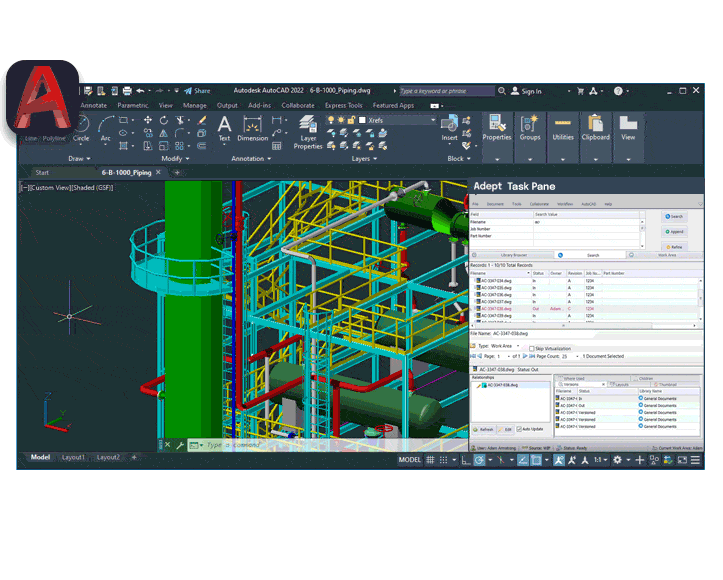Toggle snap mode in status bar
This screenshot has height=580, width=723.
pos(443,460)
